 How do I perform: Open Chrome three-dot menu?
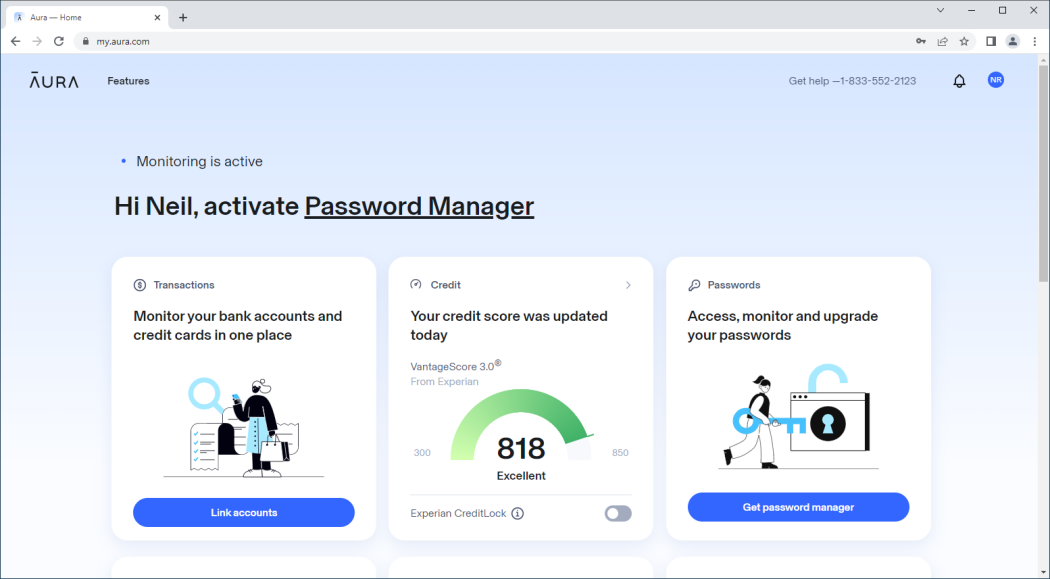point(1035,42)
